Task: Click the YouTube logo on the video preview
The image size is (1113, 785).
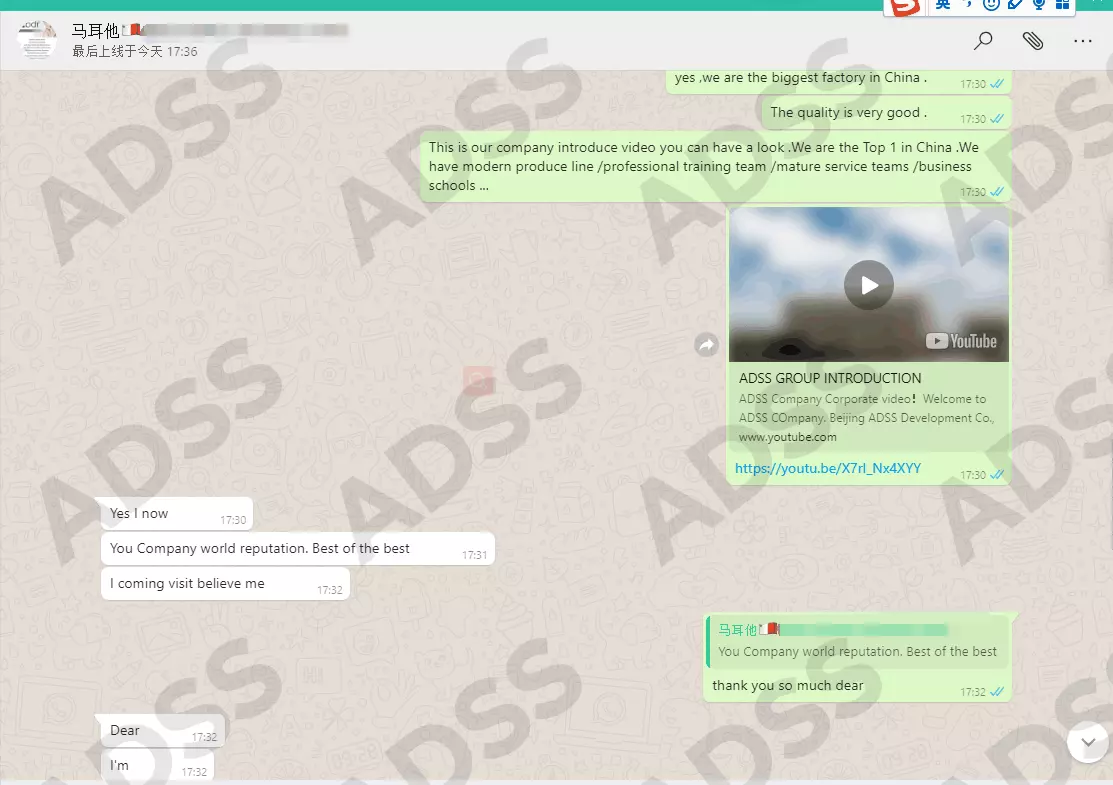Action: click(x=961, y=340)
